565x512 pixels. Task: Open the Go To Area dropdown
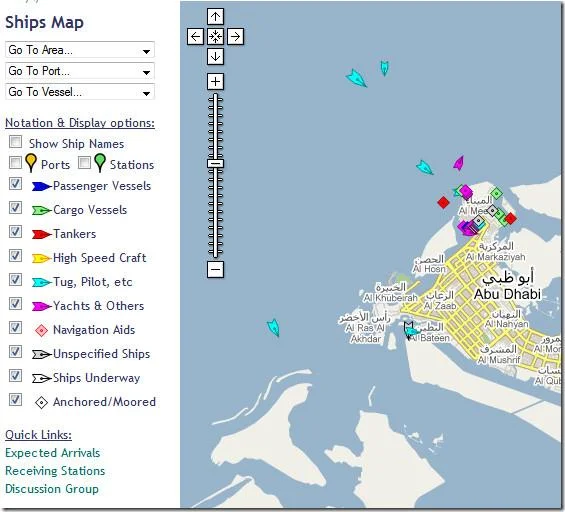[x=80, y=50]
